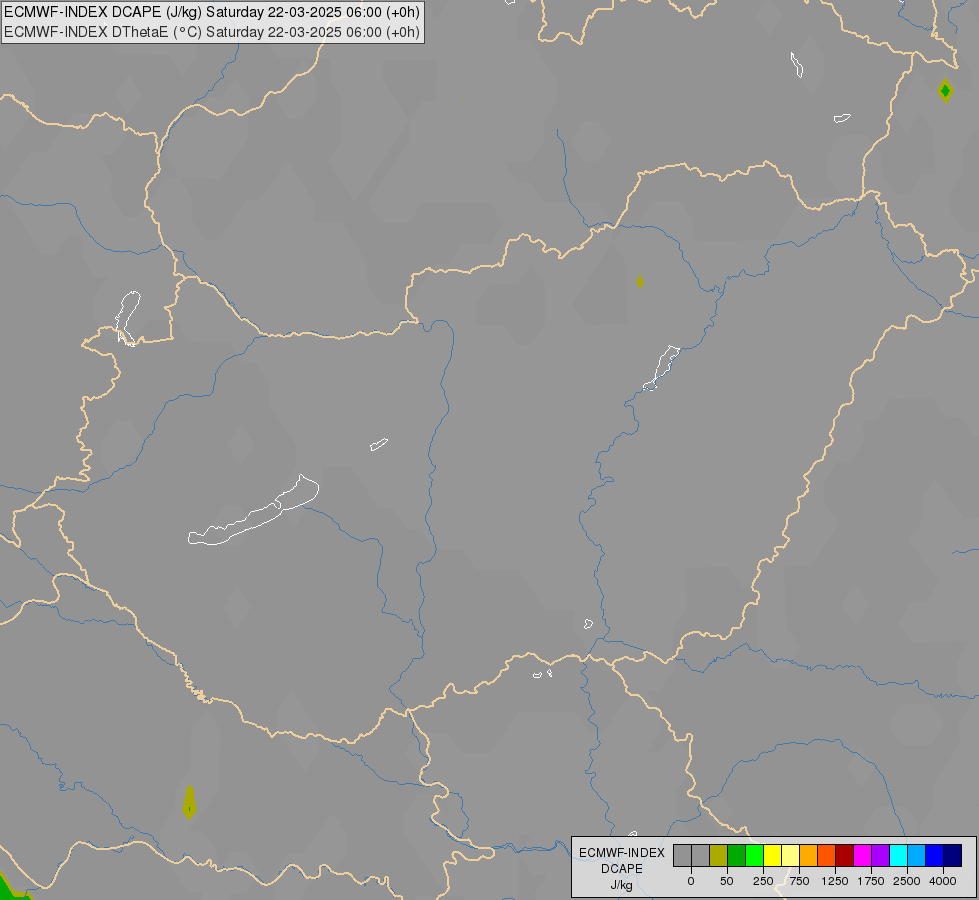Click the DCAPE title line at top

[x=212, y=12]
